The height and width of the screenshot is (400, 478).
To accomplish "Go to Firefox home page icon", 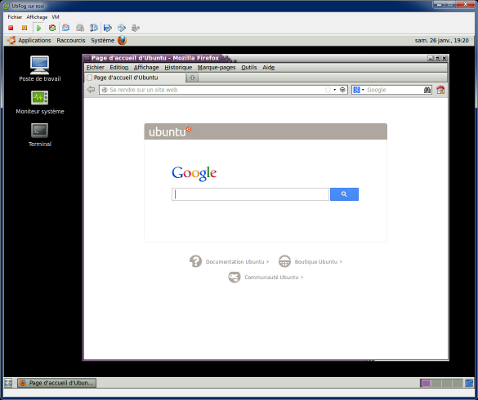I will 441,90.
